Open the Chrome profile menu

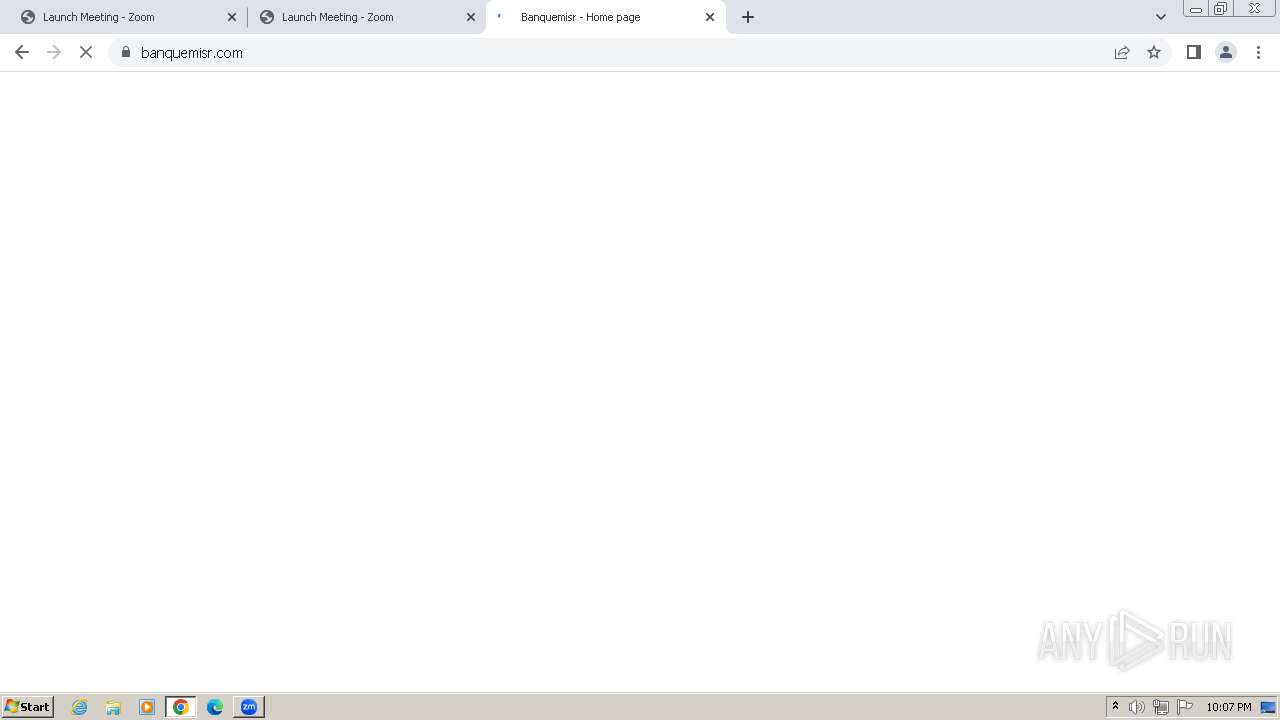tap(1226, 53)
